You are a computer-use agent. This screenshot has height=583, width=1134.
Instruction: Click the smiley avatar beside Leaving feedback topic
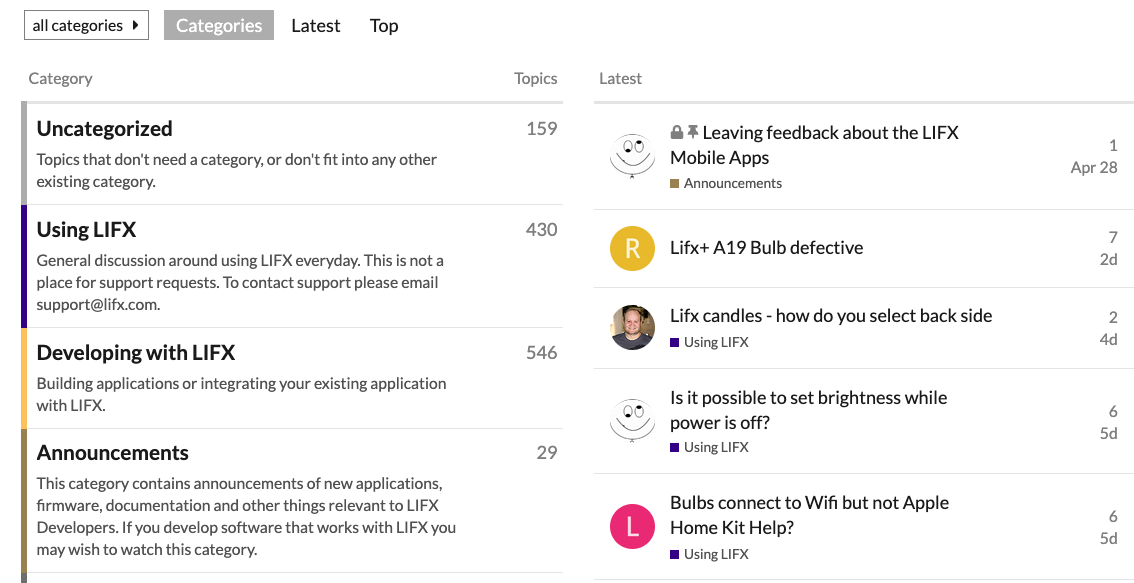(x=632, y=156)
